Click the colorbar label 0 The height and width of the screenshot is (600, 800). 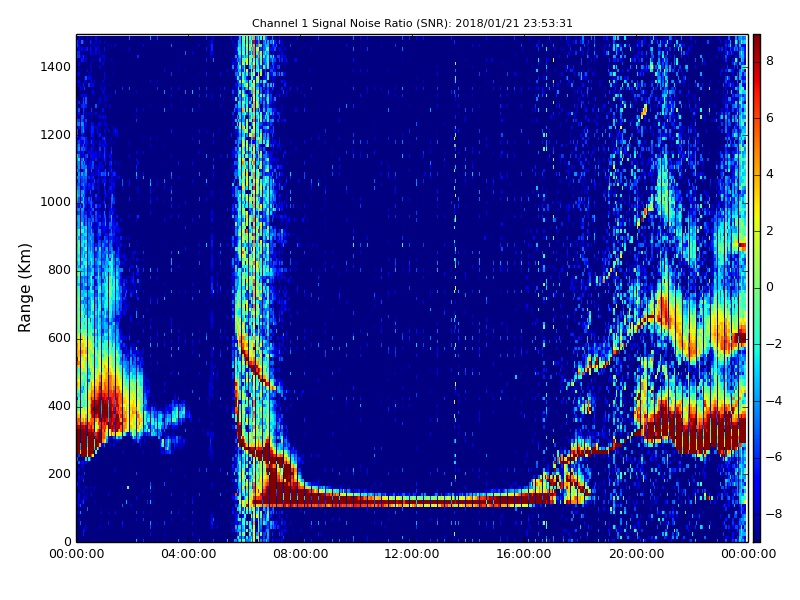click(x=770, y=287)
